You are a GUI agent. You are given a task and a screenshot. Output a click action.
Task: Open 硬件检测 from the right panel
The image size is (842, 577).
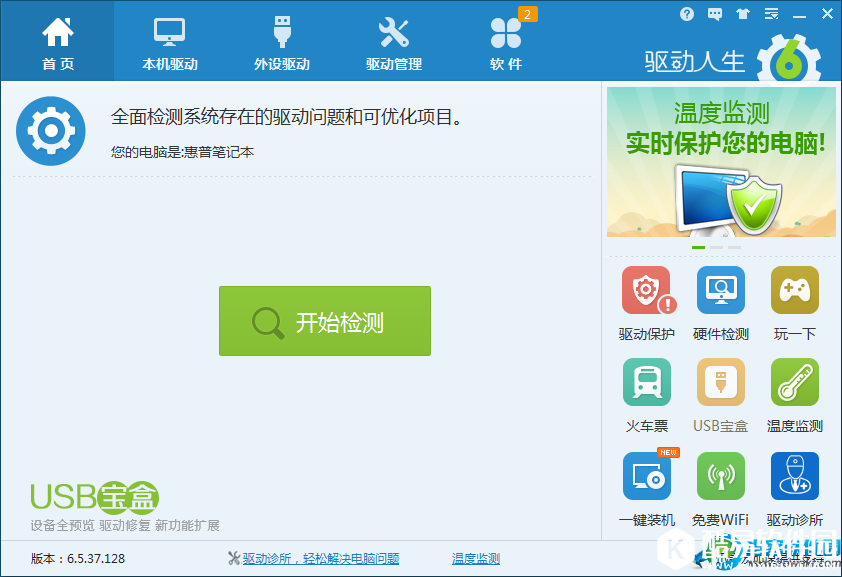pos(720,293)
